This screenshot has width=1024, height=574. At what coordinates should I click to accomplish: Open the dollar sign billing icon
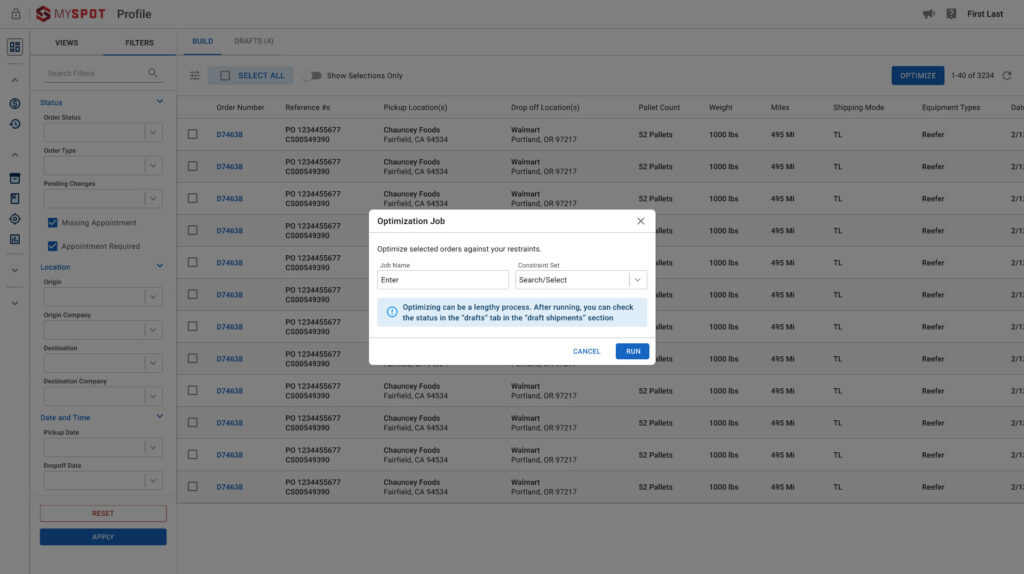14,103
